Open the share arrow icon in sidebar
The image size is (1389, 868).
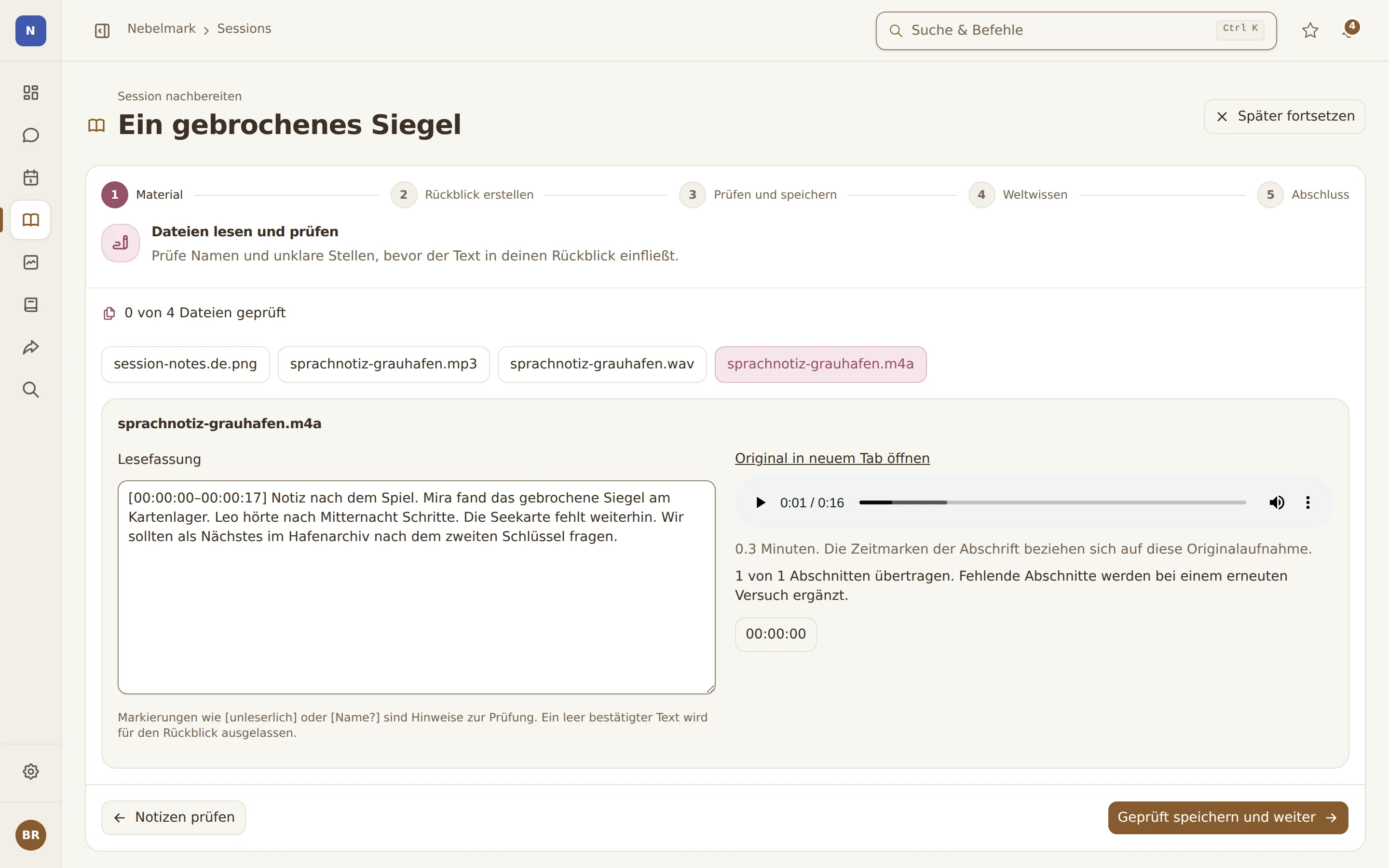(30, 347)
